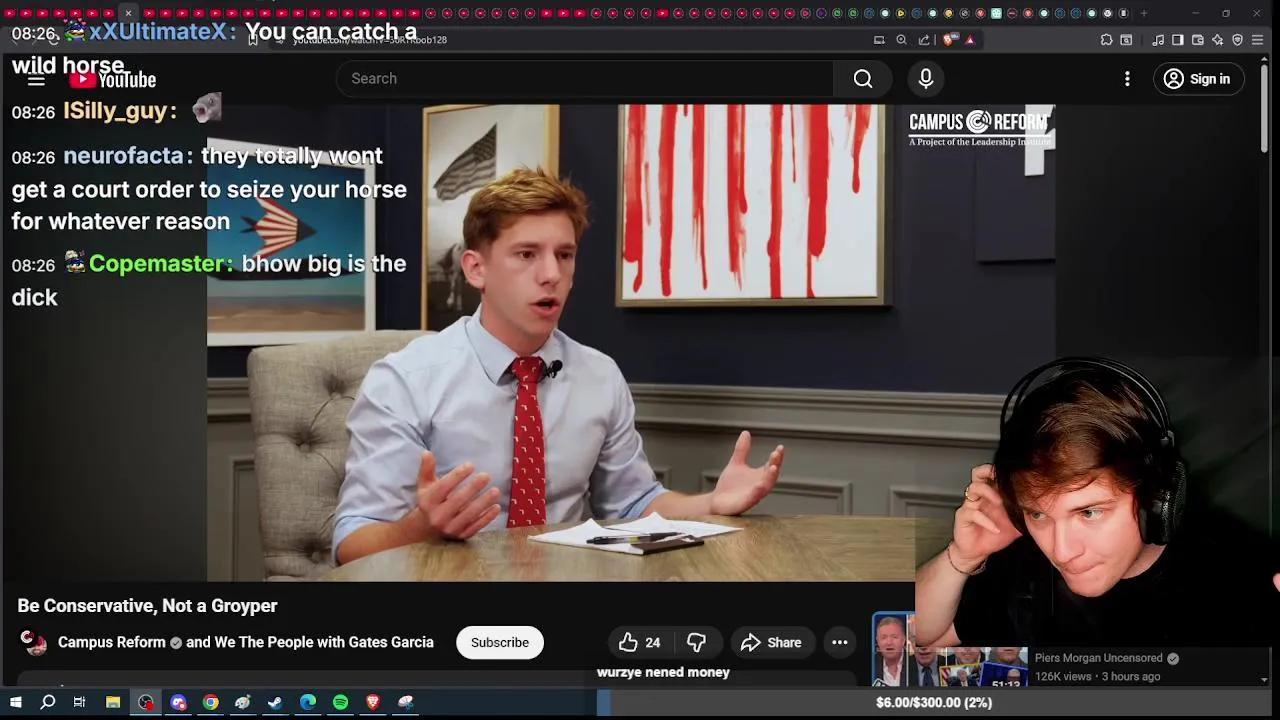Start voice search with the microphone

coord(926,79)
